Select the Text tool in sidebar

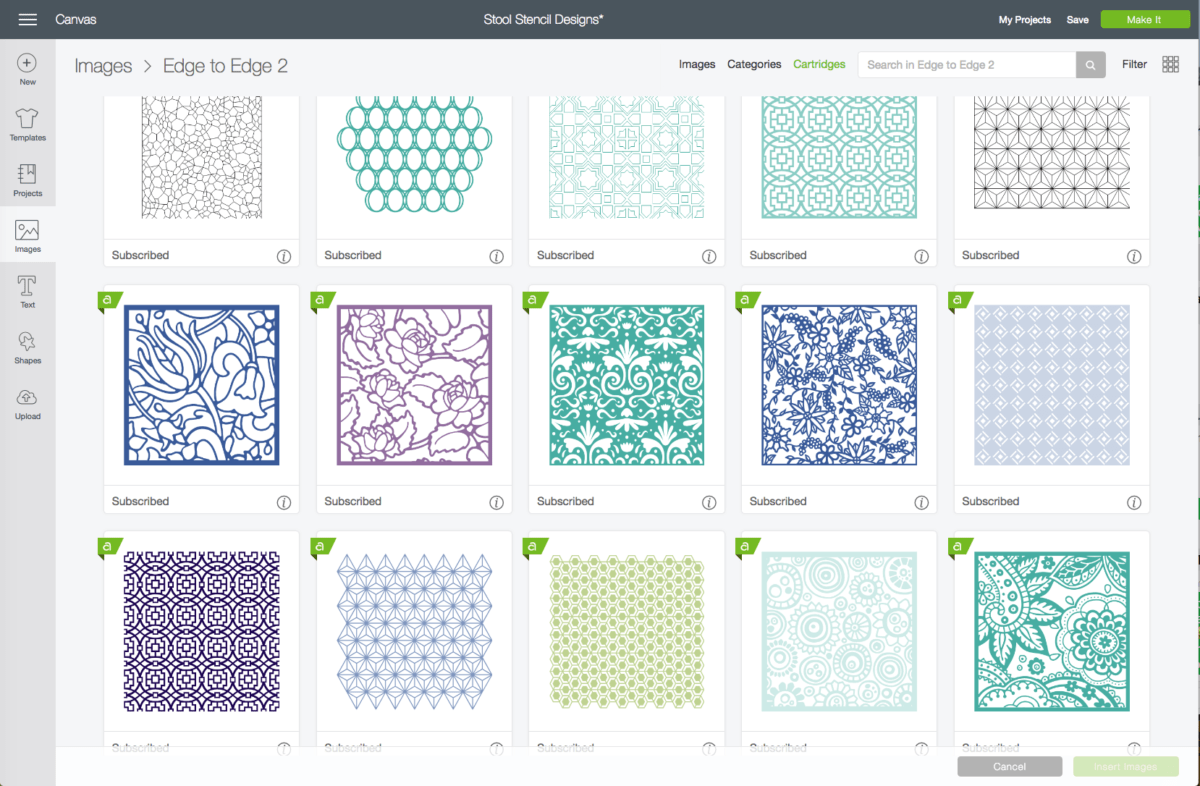click(27, 291)
